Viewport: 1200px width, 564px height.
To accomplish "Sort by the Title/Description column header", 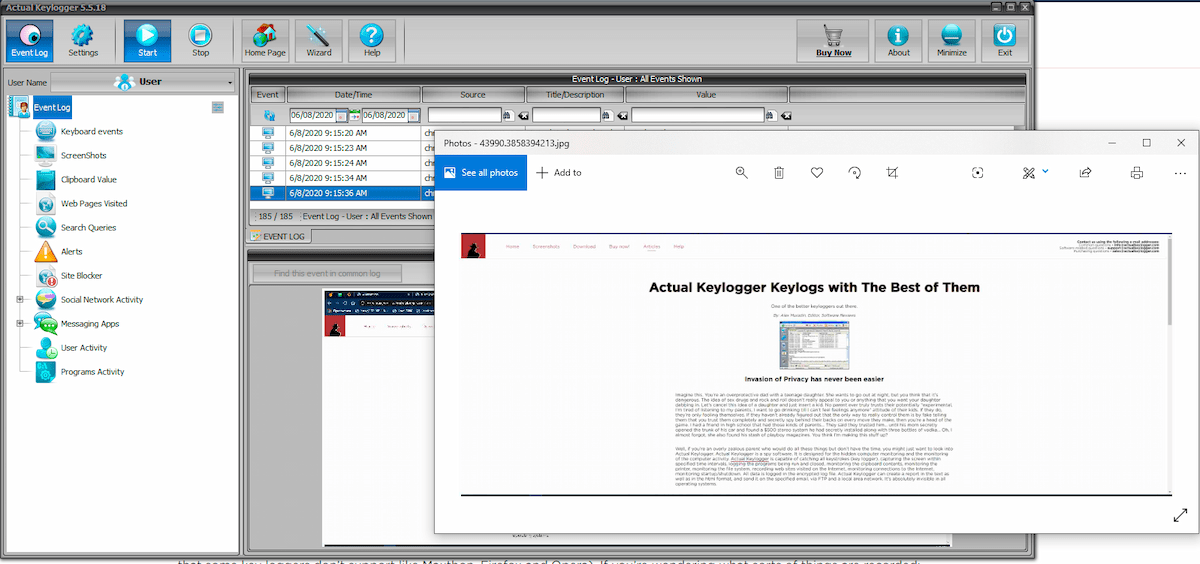I will [574, 95].
